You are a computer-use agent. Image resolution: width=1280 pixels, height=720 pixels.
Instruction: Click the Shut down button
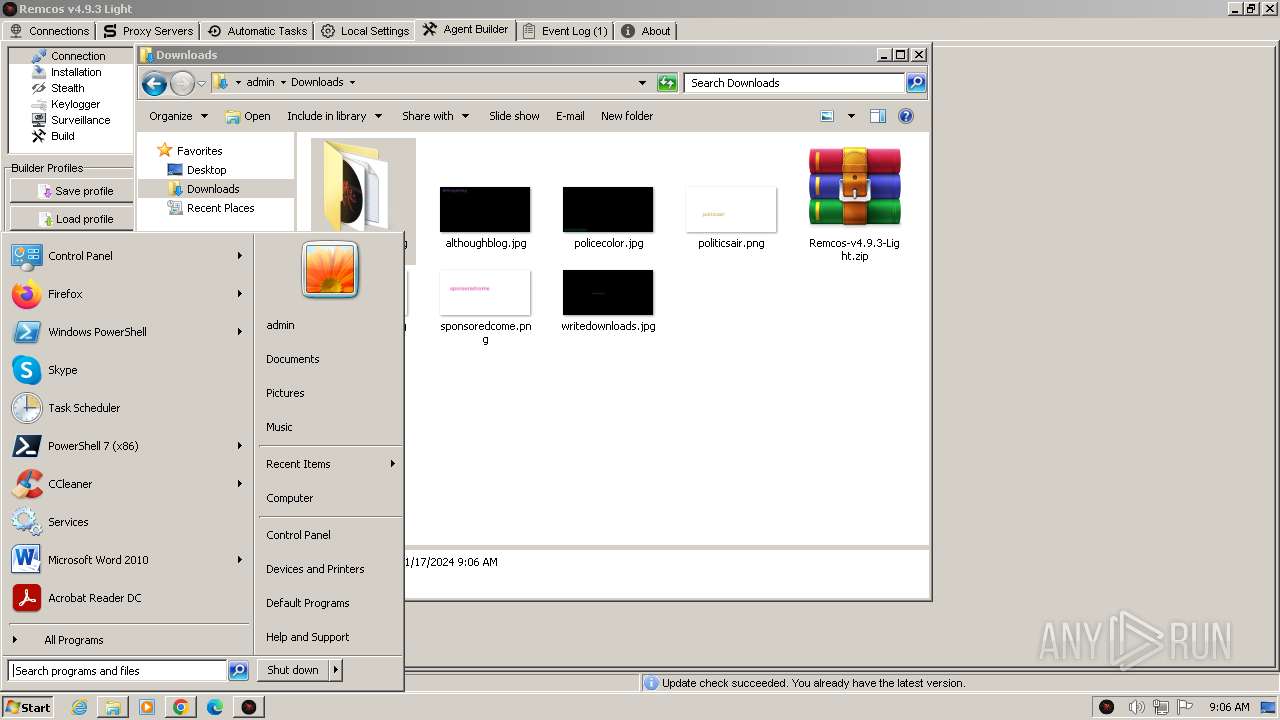point(293,670)
